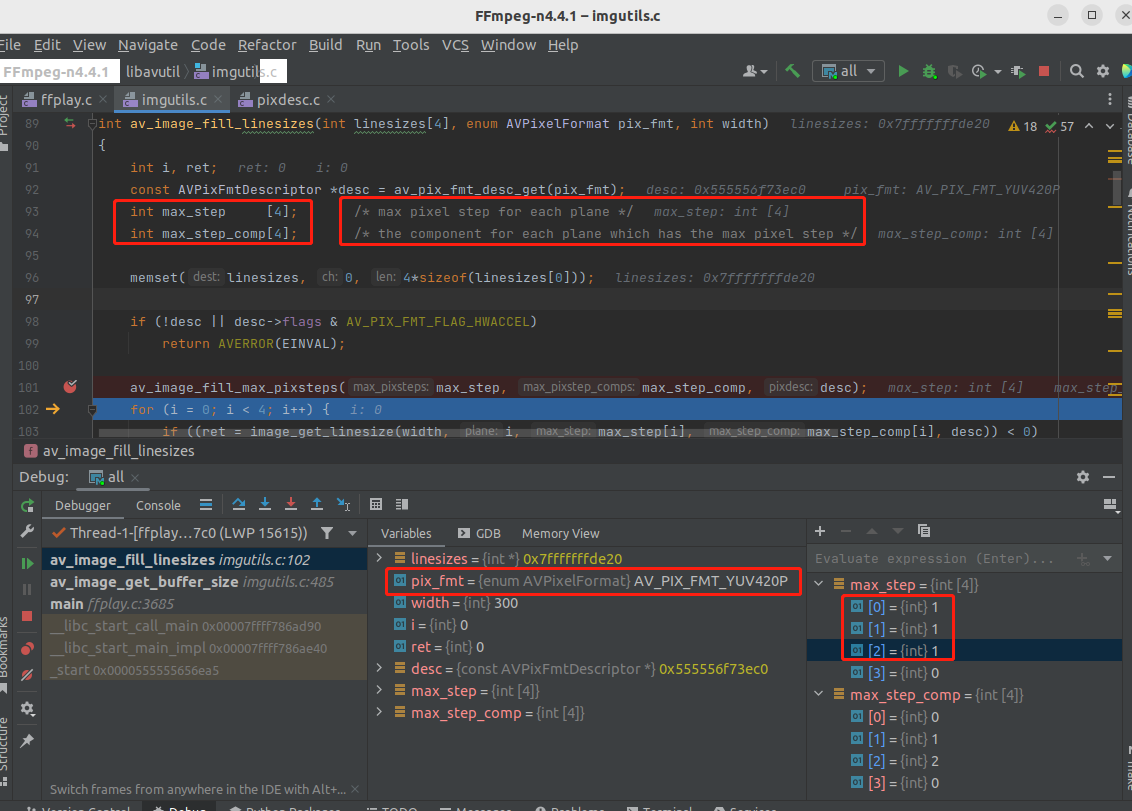Toggle the thread frames filter icon
Viewport: 1132px width, 811px height.
click(x=326, y=533)
